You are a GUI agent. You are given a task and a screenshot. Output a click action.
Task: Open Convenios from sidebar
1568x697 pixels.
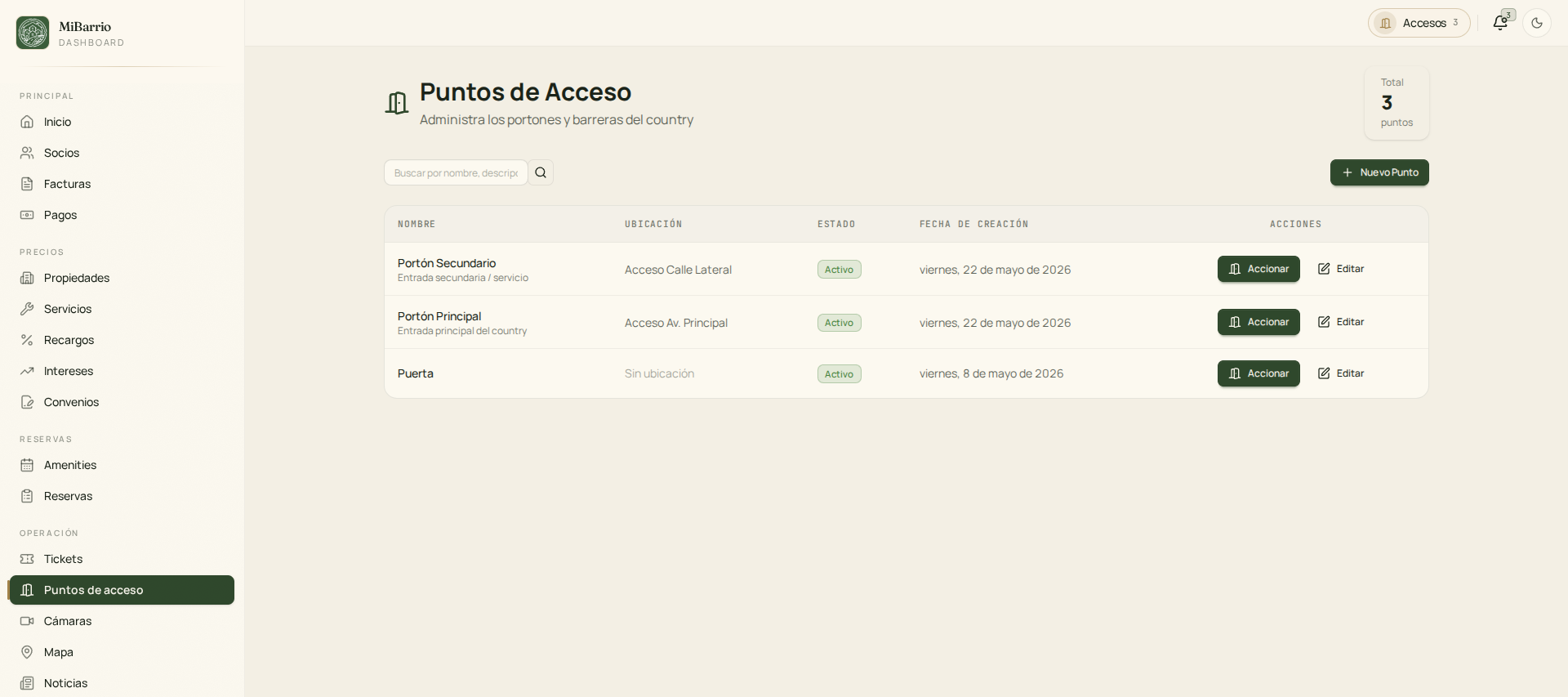click(x=121, y=402)
